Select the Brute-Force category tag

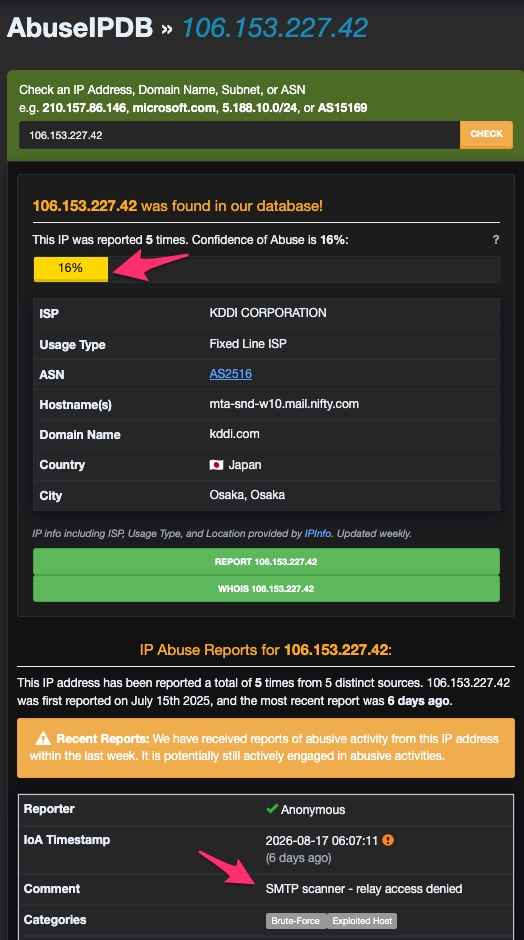tap(296, 920)
